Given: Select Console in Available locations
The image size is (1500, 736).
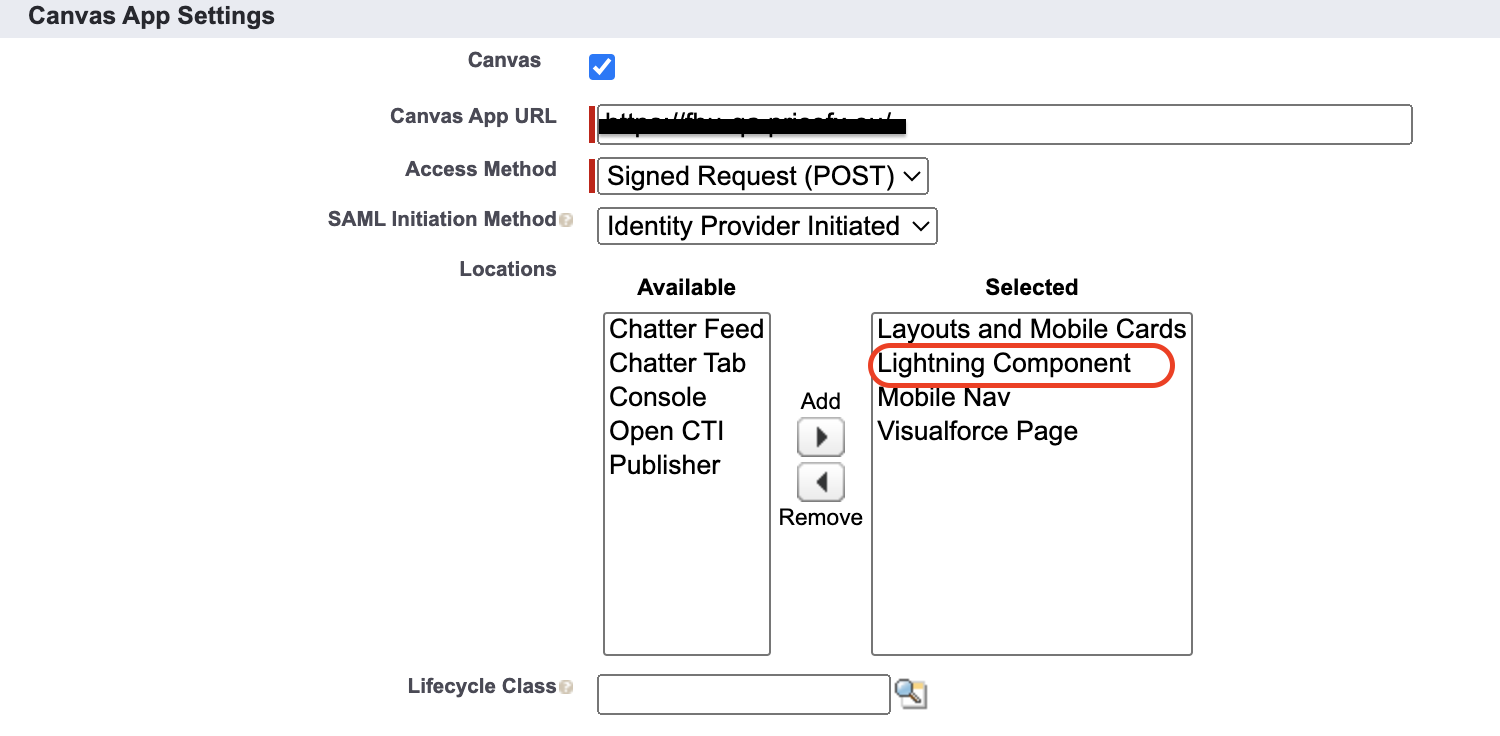Looking at the screenshot, I should coord(658,397).
